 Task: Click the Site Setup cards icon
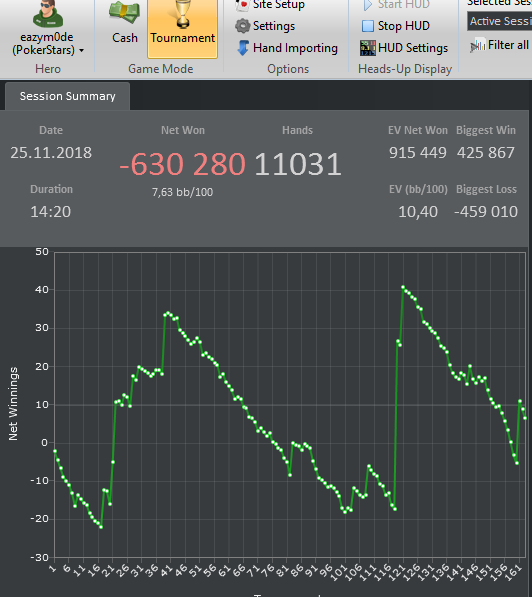[x=242, y=5]
